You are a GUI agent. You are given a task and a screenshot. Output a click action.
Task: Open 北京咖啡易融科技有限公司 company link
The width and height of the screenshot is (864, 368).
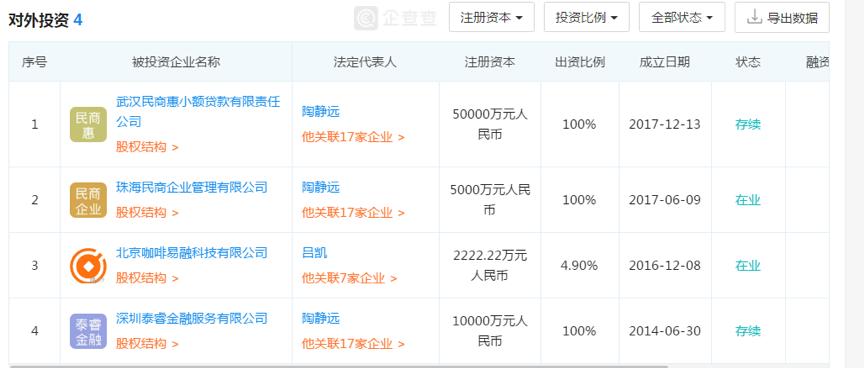pos(192,253)
